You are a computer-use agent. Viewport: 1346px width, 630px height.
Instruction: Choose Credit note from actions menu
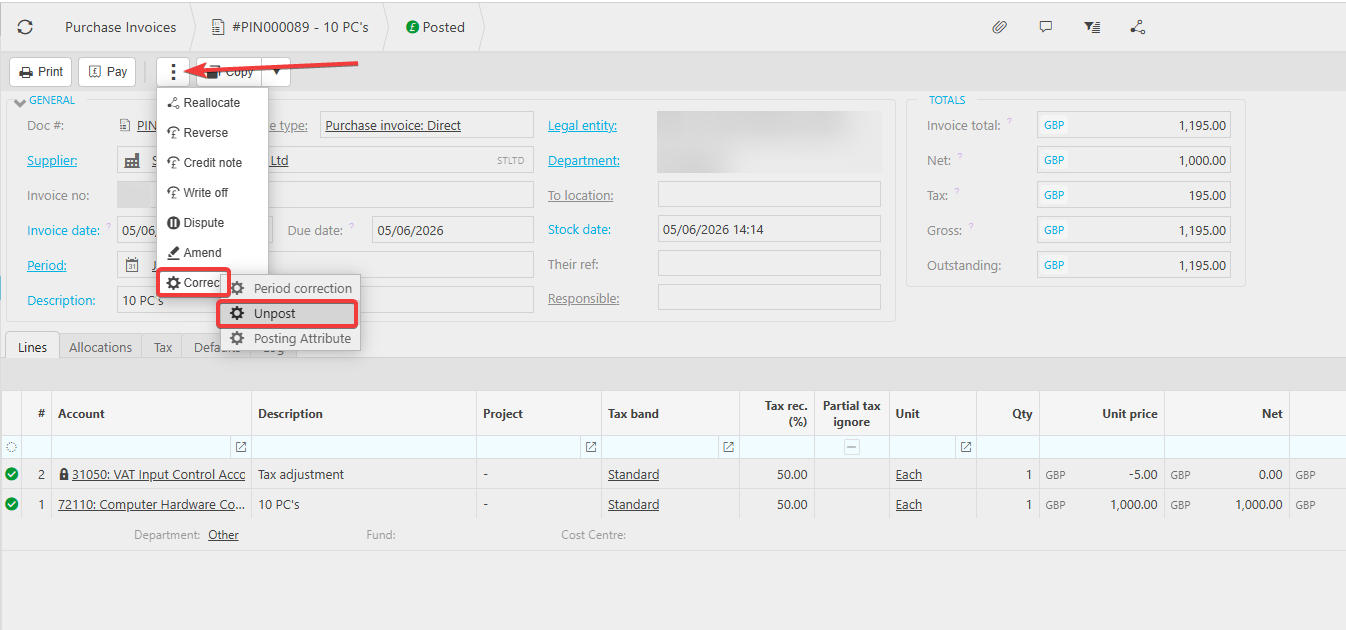point(212,162)
